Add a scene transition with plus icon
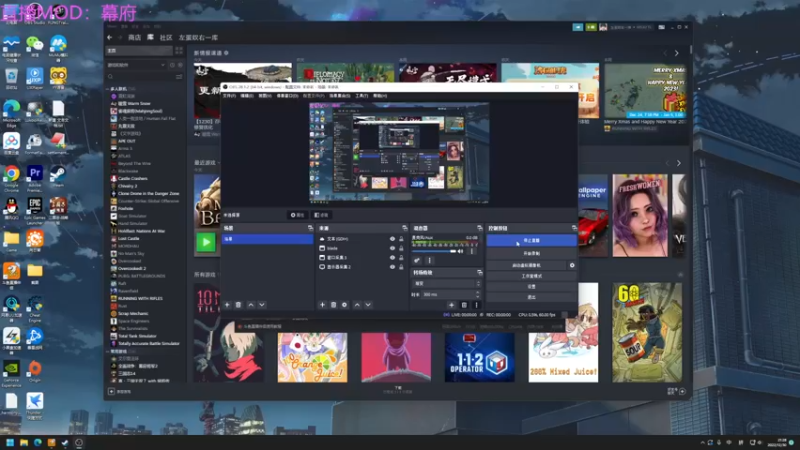The width and height of the screenshot is (800, 450). coord(451,305)
